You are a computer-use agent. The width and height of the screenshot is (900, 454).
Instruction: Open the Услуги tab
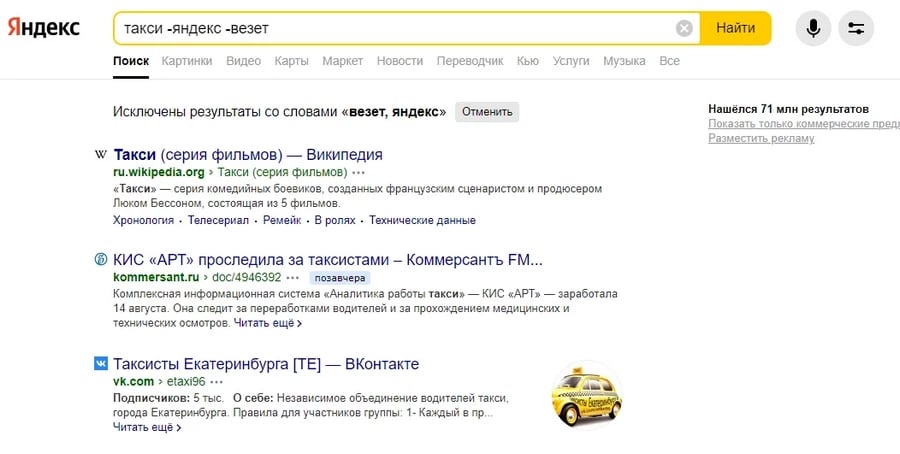point(571,61)
